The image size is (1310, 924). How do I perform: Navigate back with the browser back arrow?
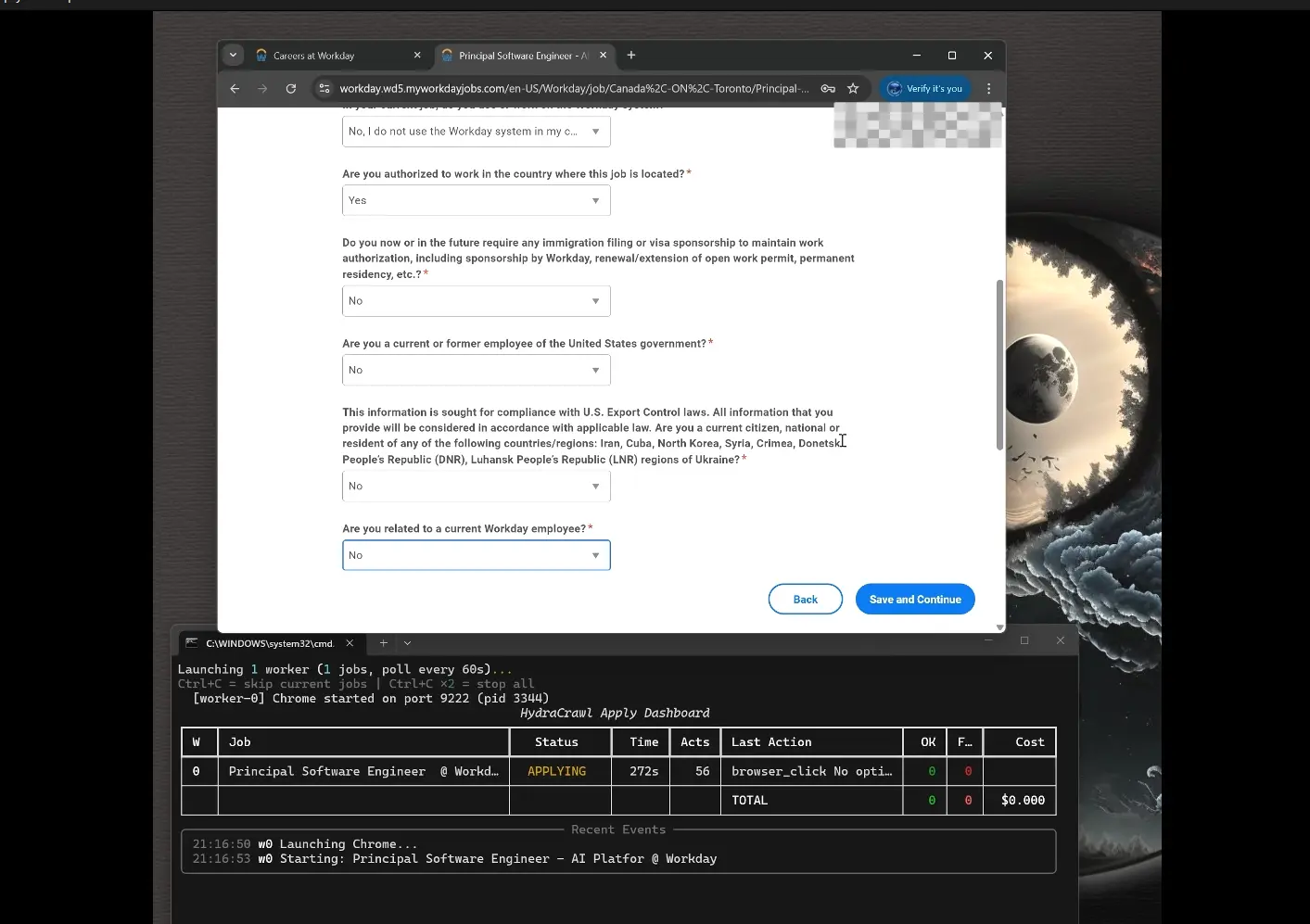[x=235, y=88]
